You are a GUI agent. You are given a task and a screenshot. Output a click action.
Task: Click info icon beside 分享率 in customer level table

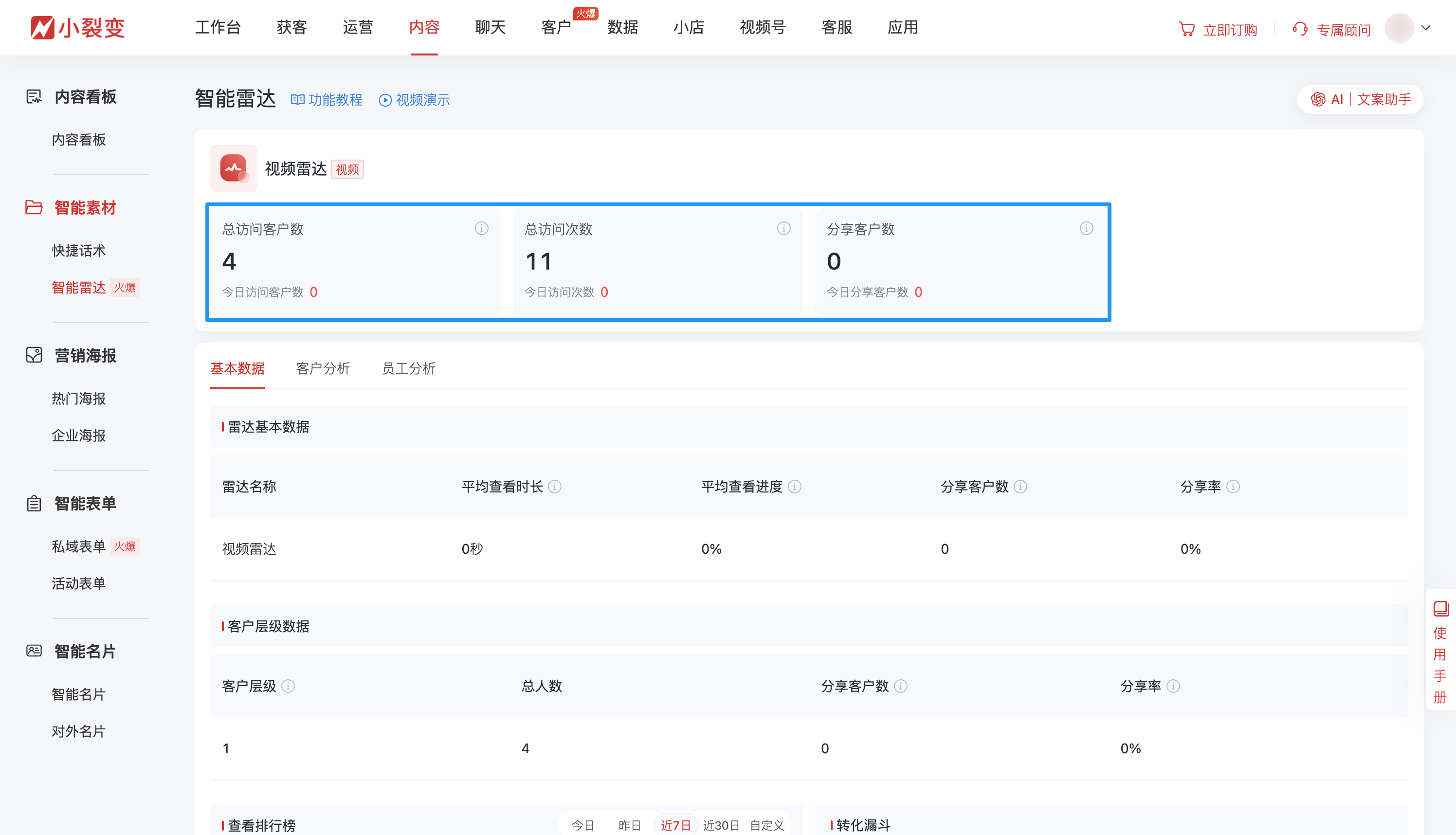(x=1173, y=686)
